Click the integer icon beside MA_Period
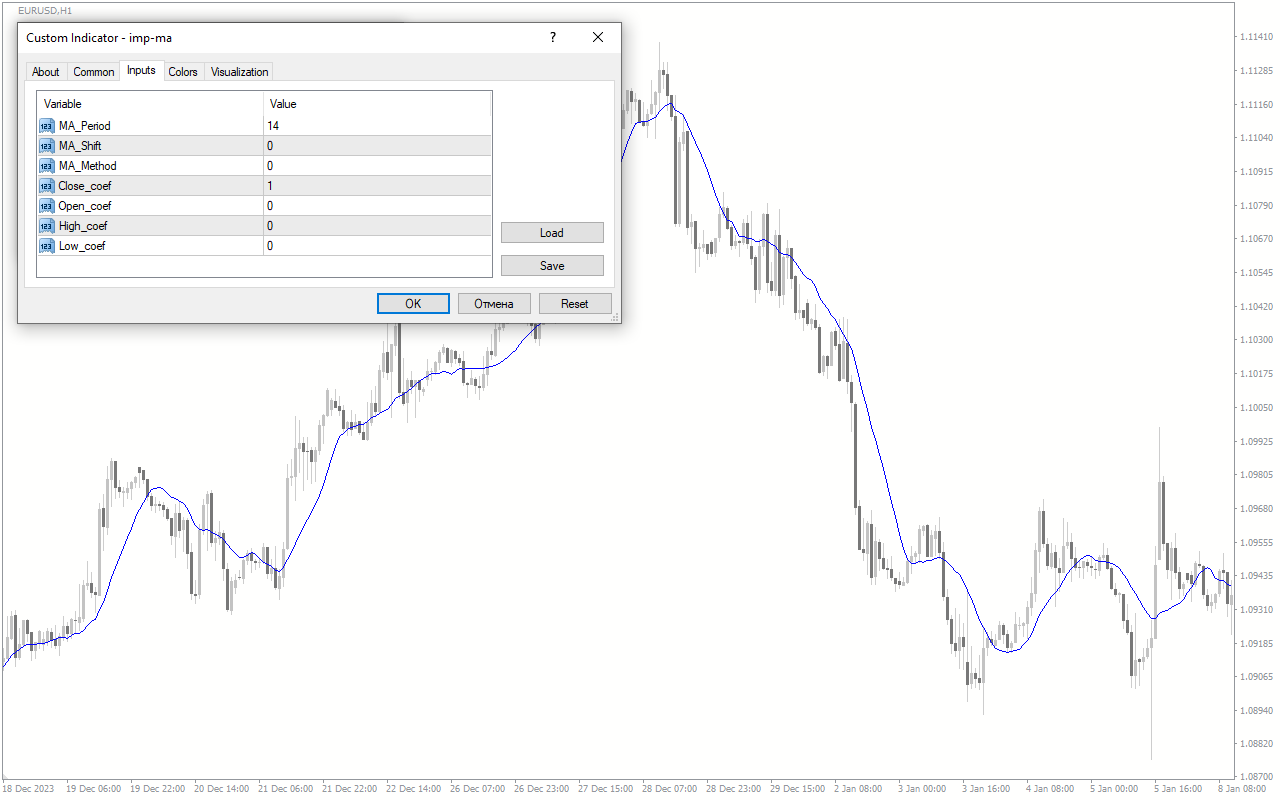This screenshot has width=1280, height=800. pos(47,126)
